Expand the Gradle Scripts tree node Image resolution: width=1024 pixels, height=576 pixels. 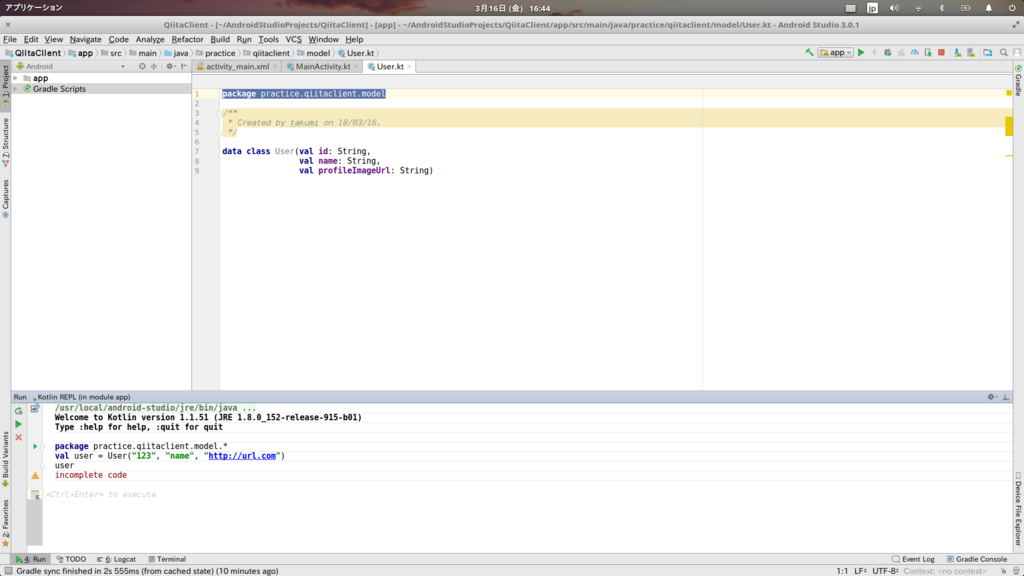[x=16, y=89]
